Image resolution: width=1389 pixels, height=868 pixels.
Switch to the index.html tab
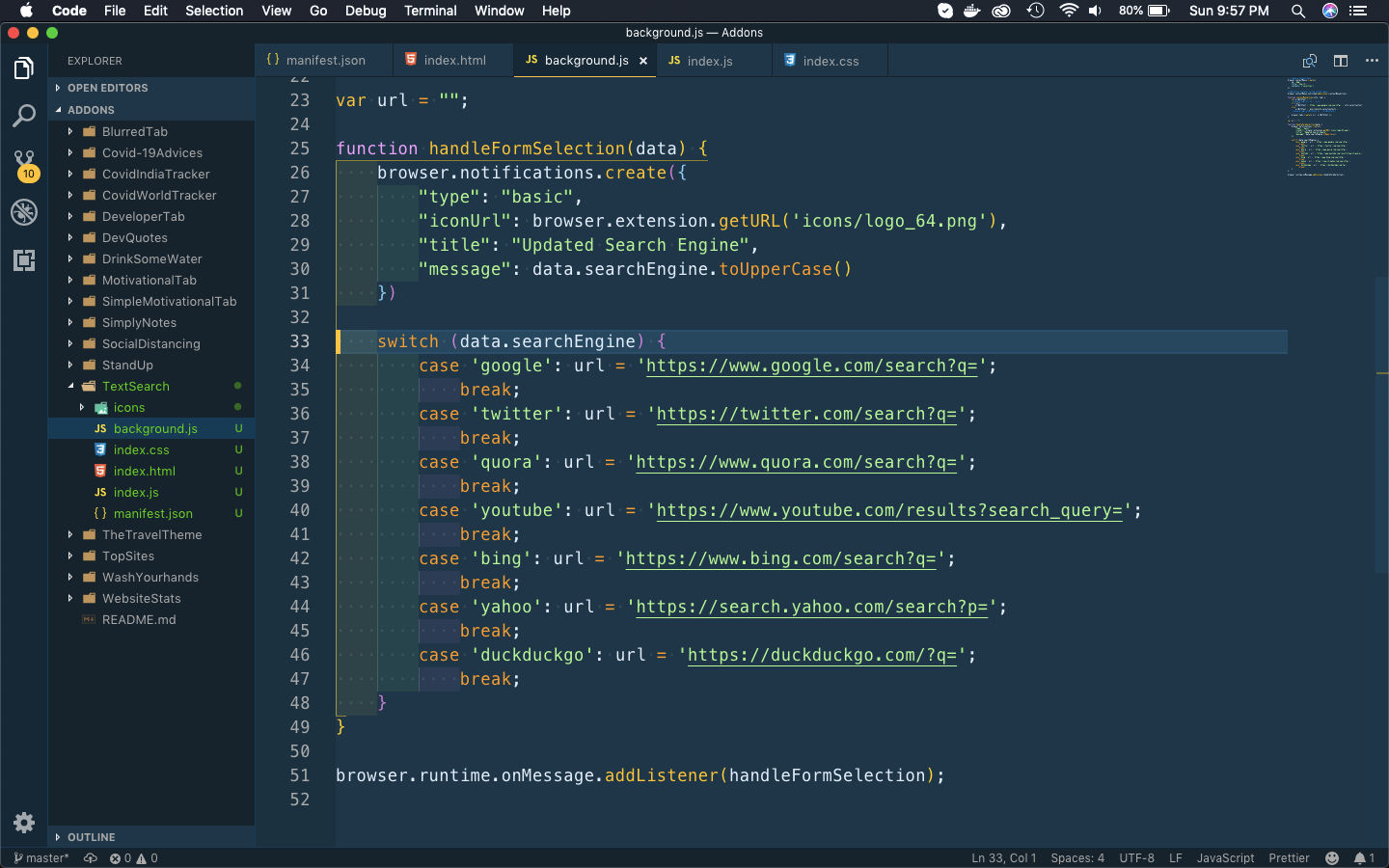click(x=453, y=61)
